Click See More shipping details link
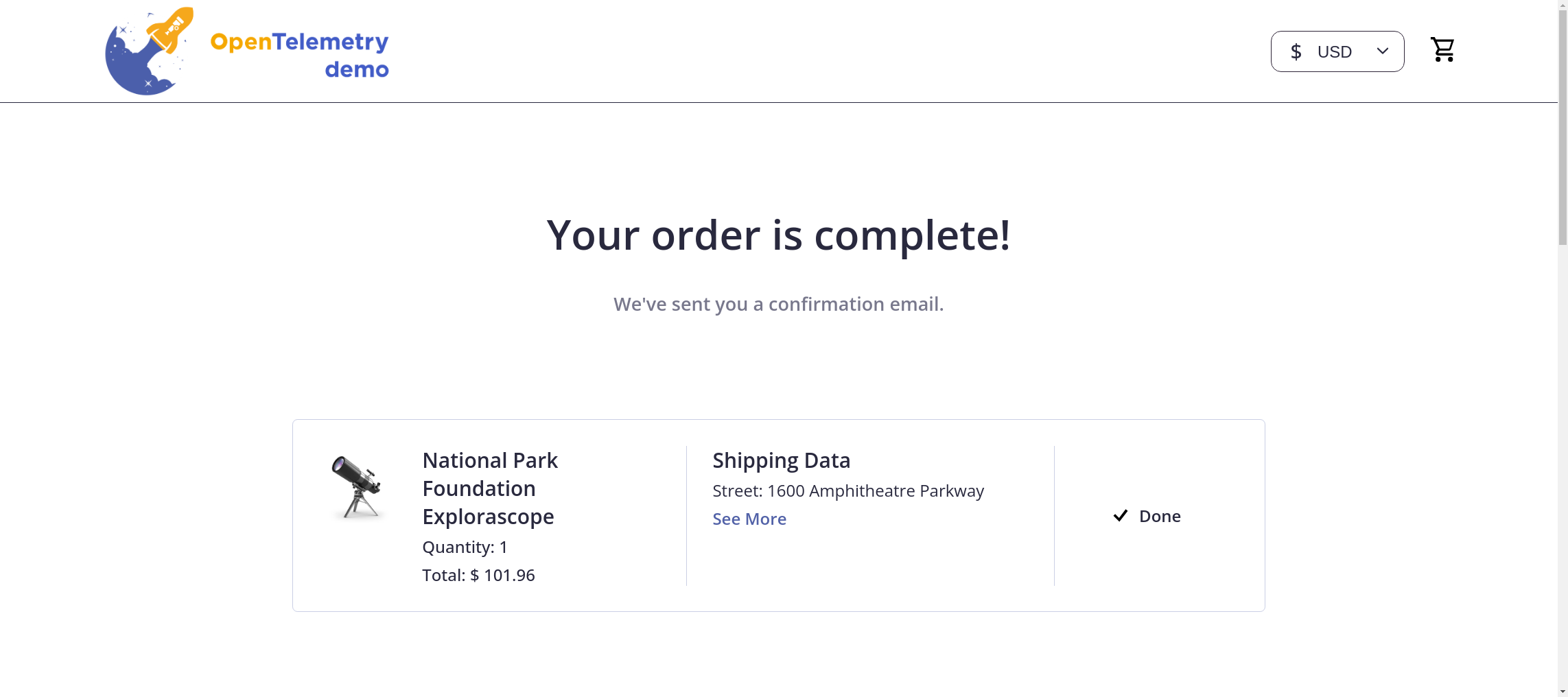The image size is (1568, 697). click(x=749, y=519)
